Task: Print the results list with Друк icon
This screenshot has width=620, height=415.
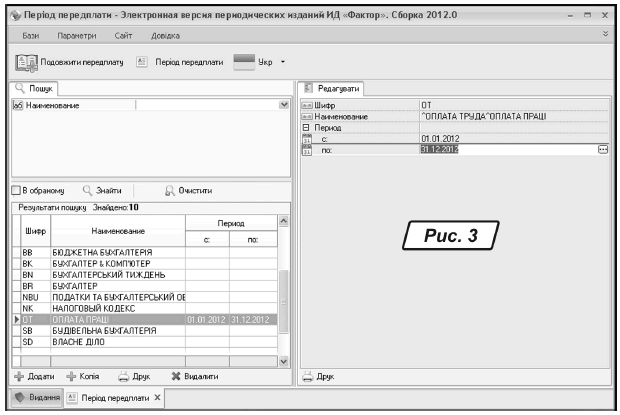Action: tap(124, 376)
